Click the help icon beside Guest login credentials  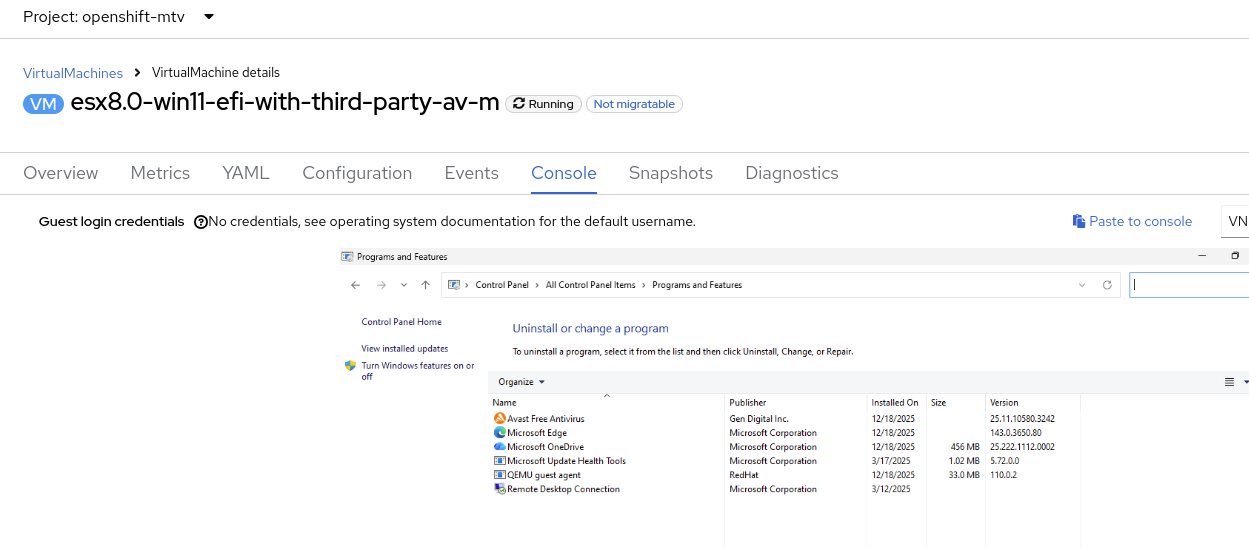pyautogui.click(x=201, y=222)
